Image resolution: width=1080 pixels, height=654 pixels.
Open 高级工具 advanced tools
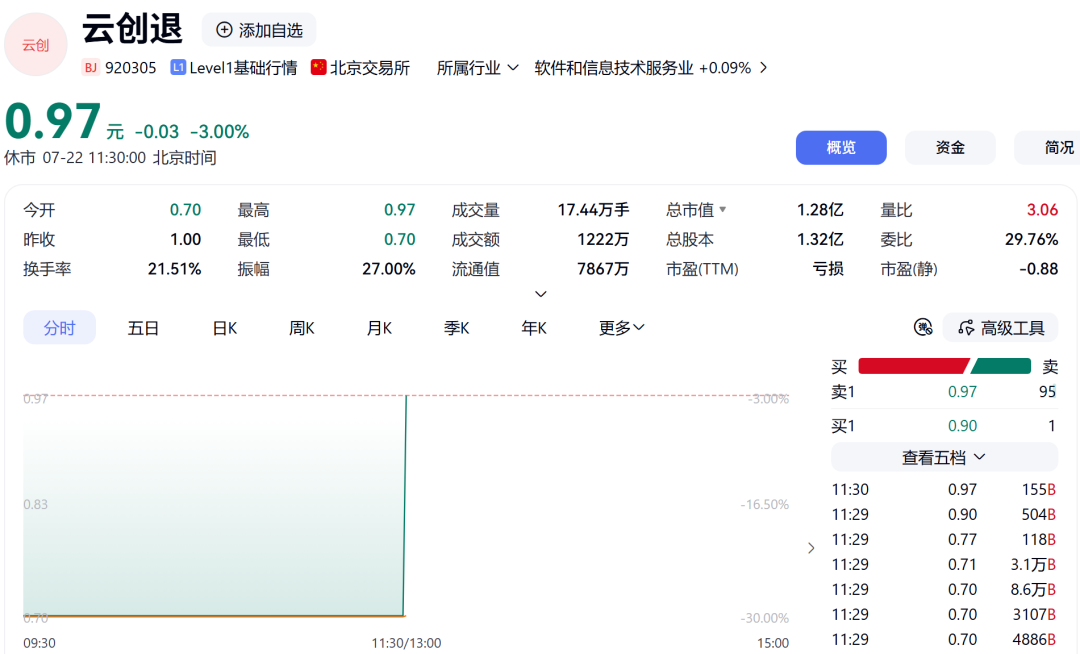tap(1001, 328)
